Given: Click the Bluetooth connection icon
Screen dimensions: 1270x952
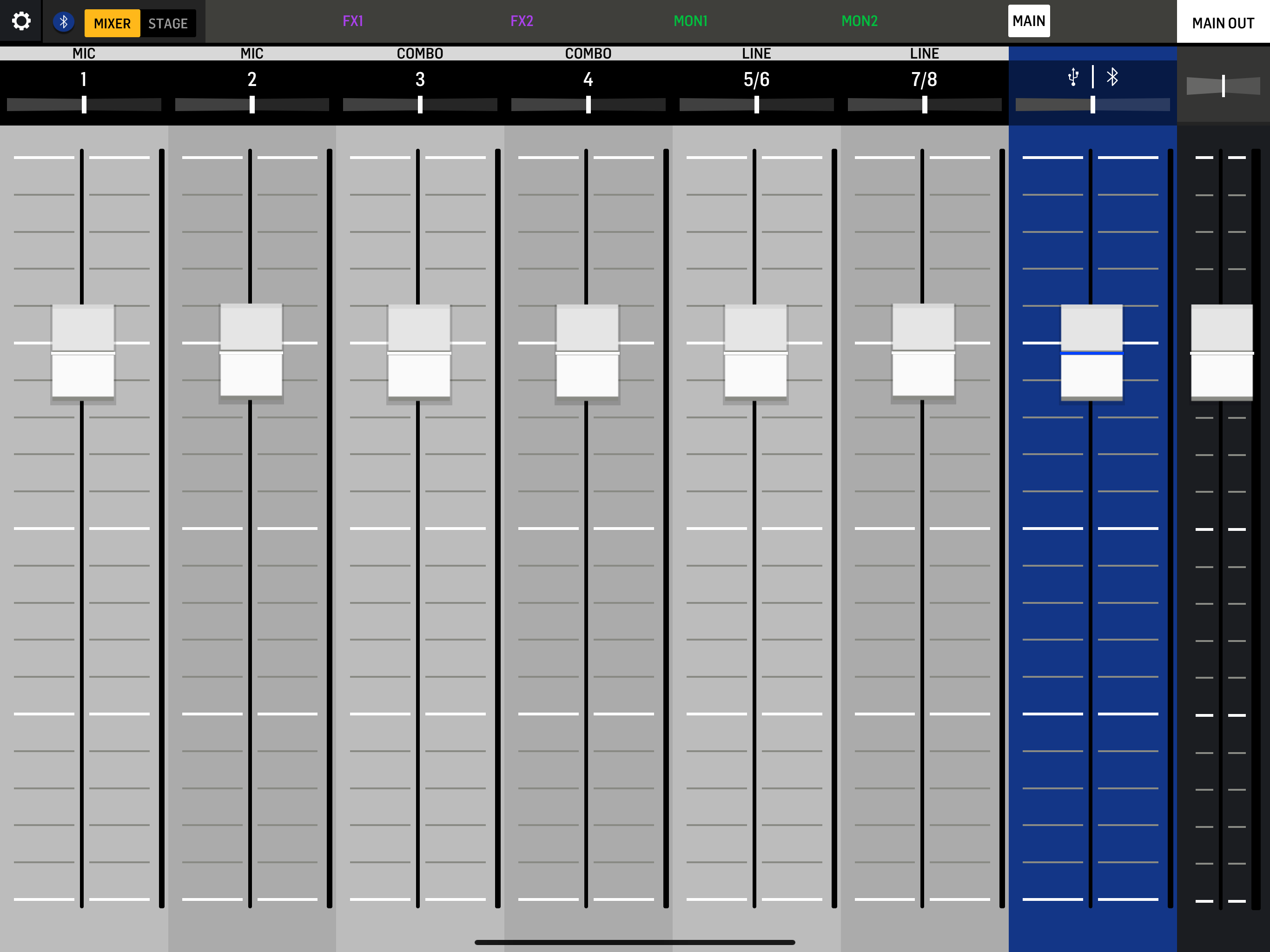Looking at the screenshot, I should (64, 22).
